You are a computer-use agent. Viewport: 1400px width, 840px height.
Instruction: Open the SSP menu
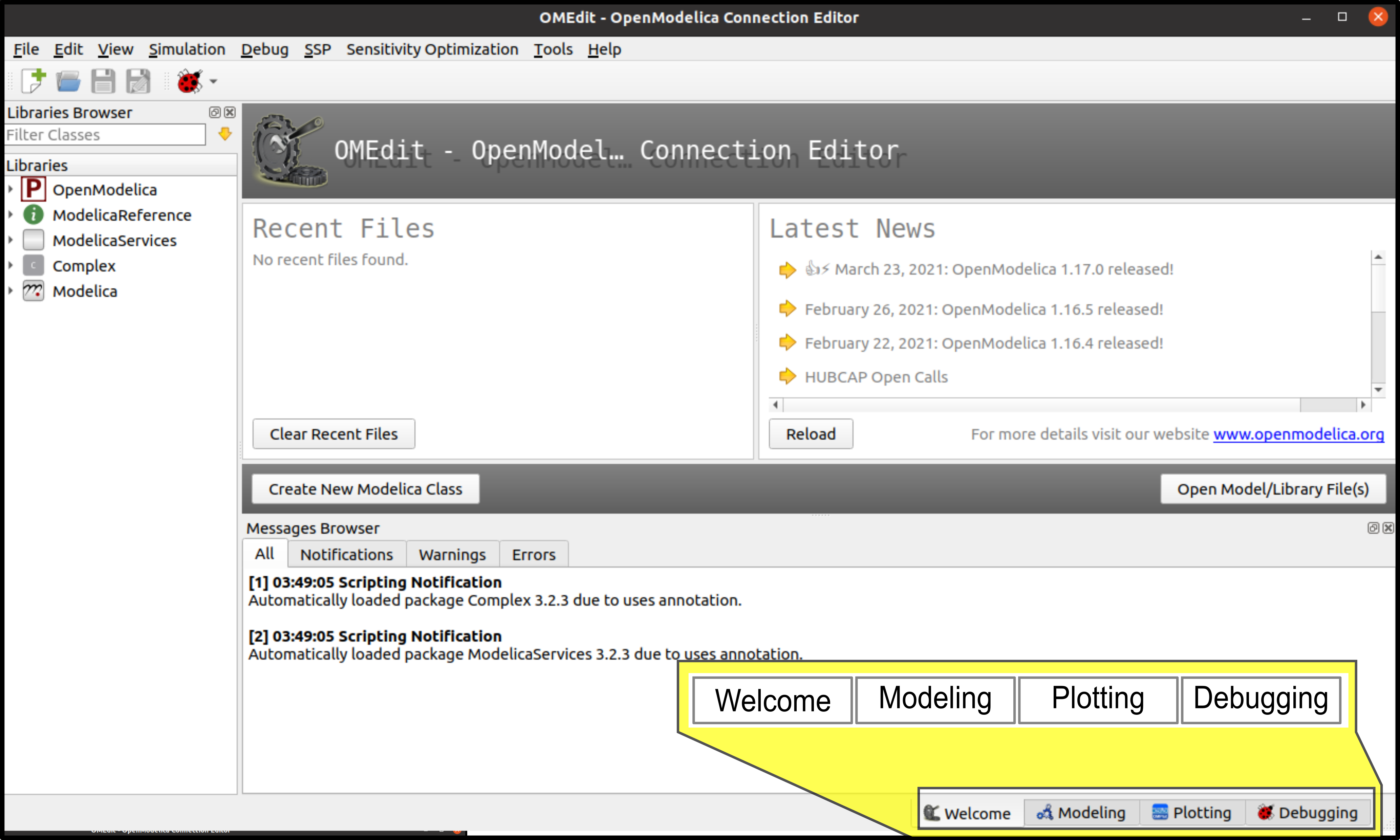click(318, 49)
